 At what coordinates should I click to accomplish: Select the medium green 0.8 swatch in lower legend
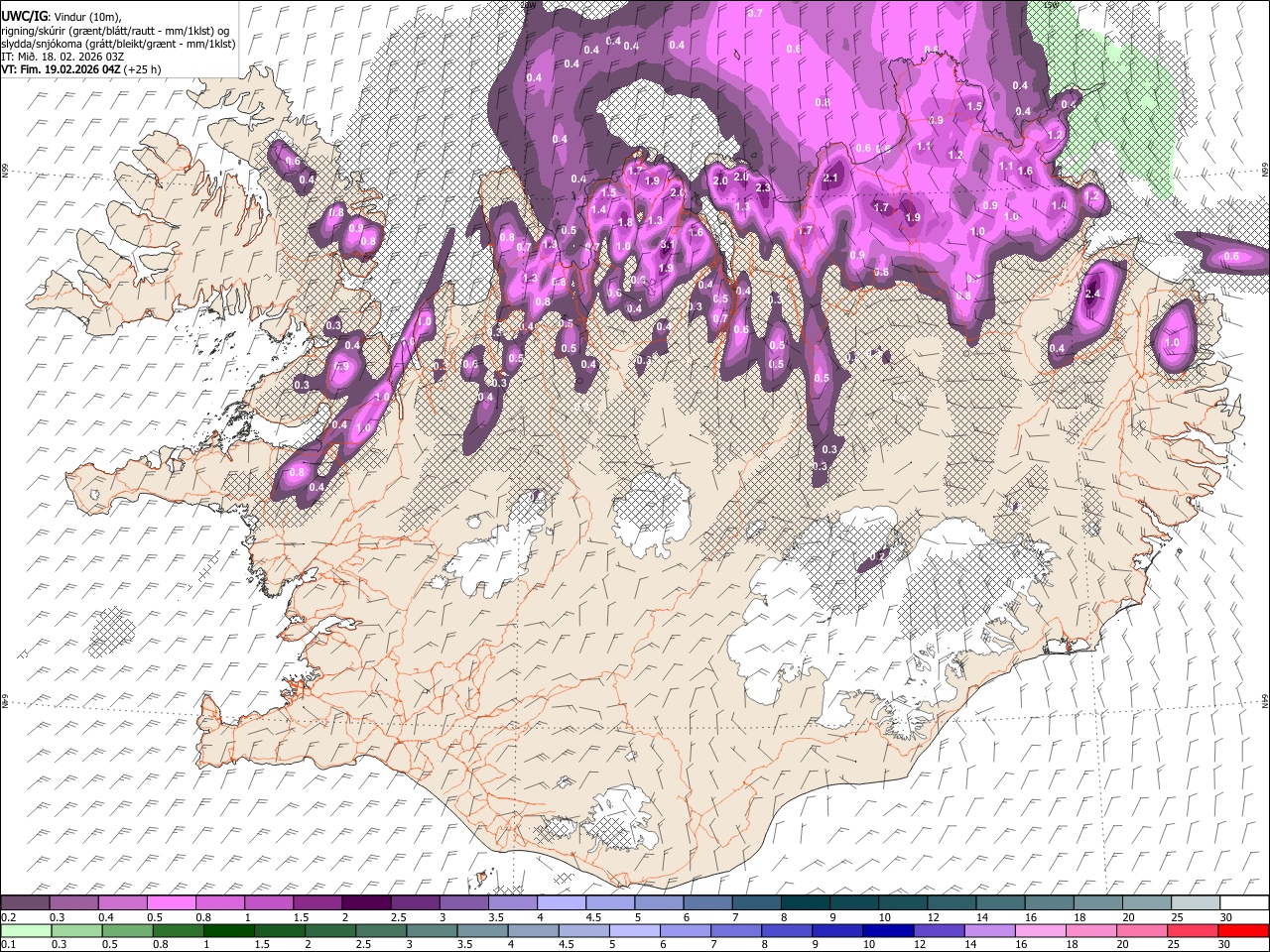click(x=178, y=930)
